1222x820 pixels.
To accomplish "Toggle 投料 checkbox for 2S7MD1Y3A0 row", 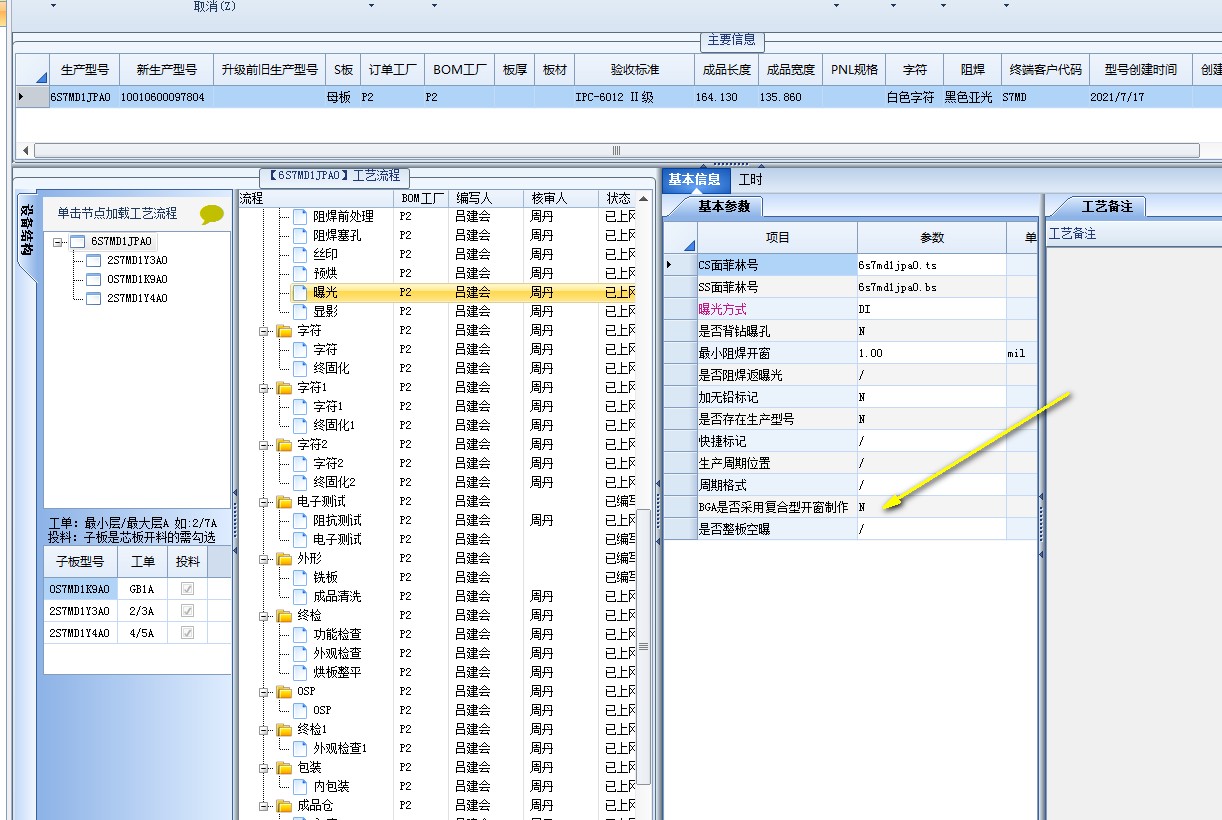I will point(187,611).
